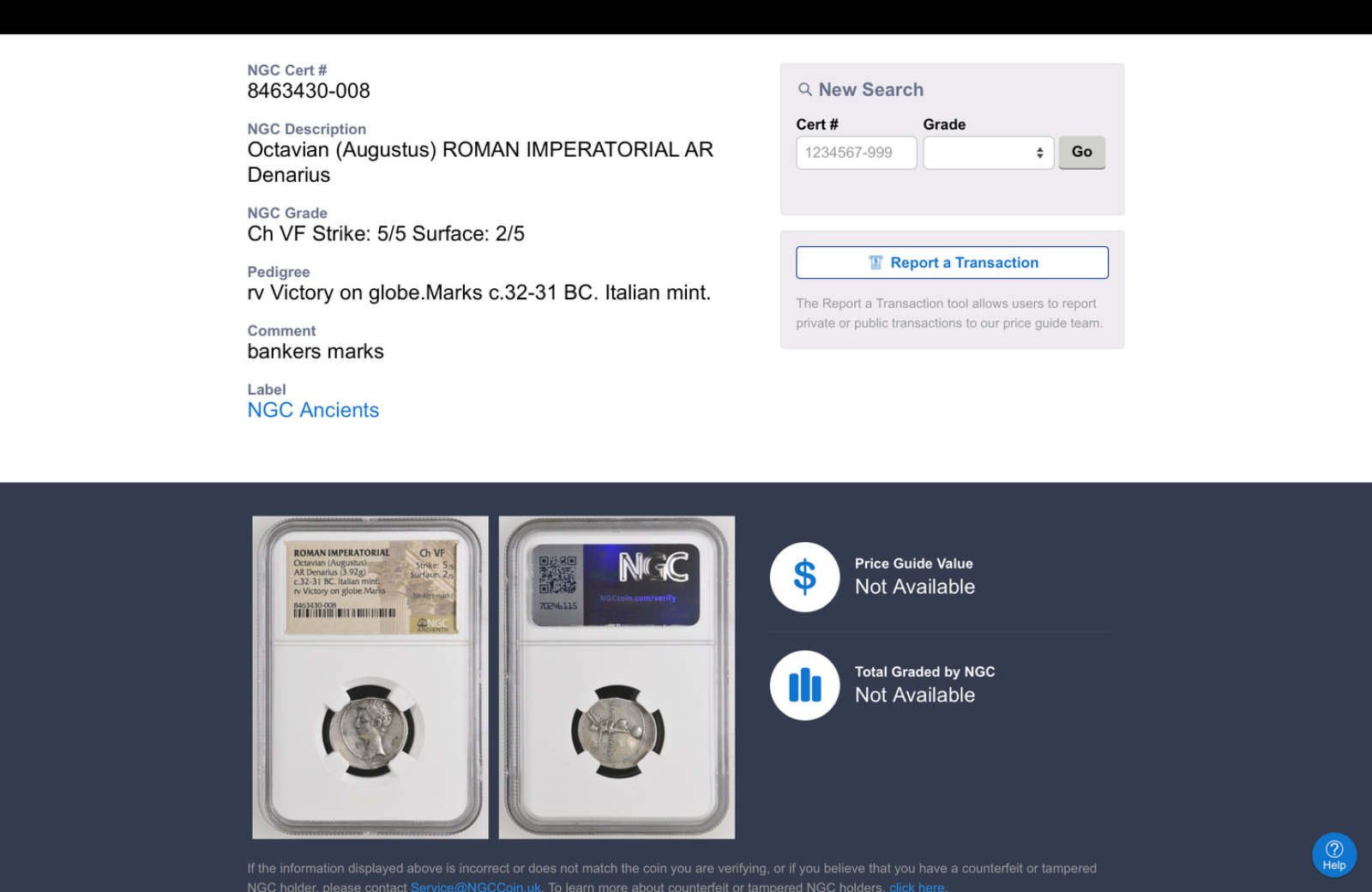The width and height of the screenshot is (1372, 892).
Task: Click the Octavian coin portrait on obverse
Action: pos(369,731)
